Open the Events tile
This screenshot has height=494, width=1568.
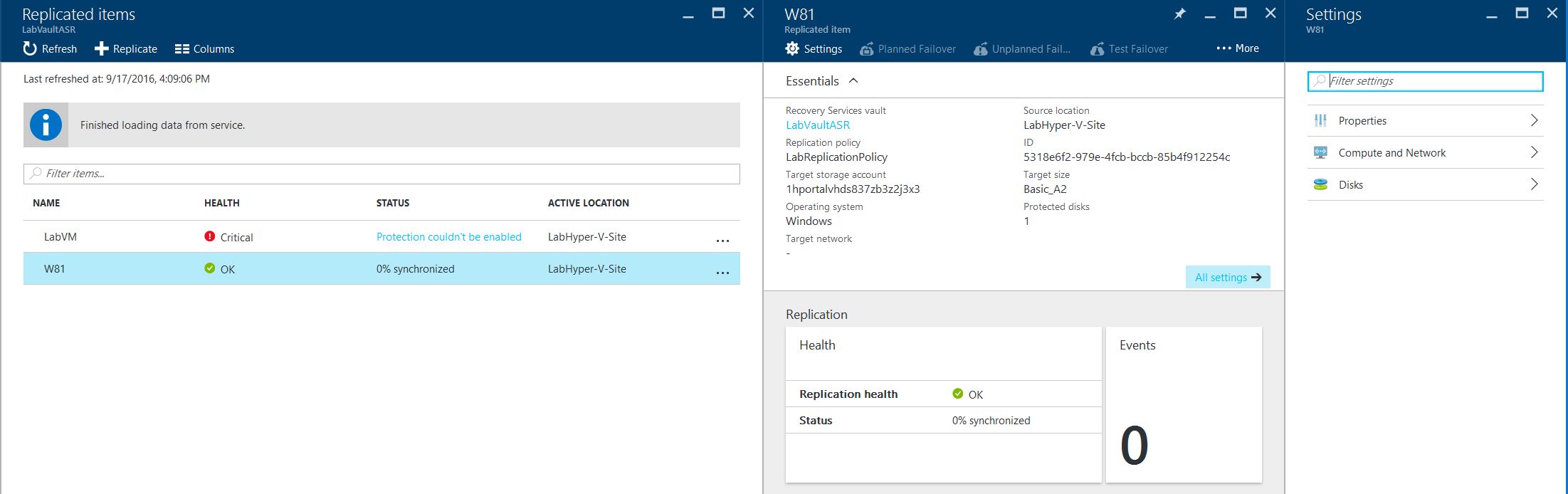(x=1183, y=404)
